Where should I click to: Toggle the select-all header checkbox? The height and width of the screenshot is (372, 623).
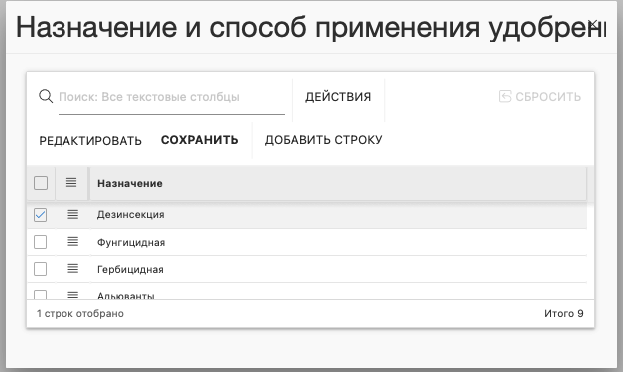click(41, 183)
